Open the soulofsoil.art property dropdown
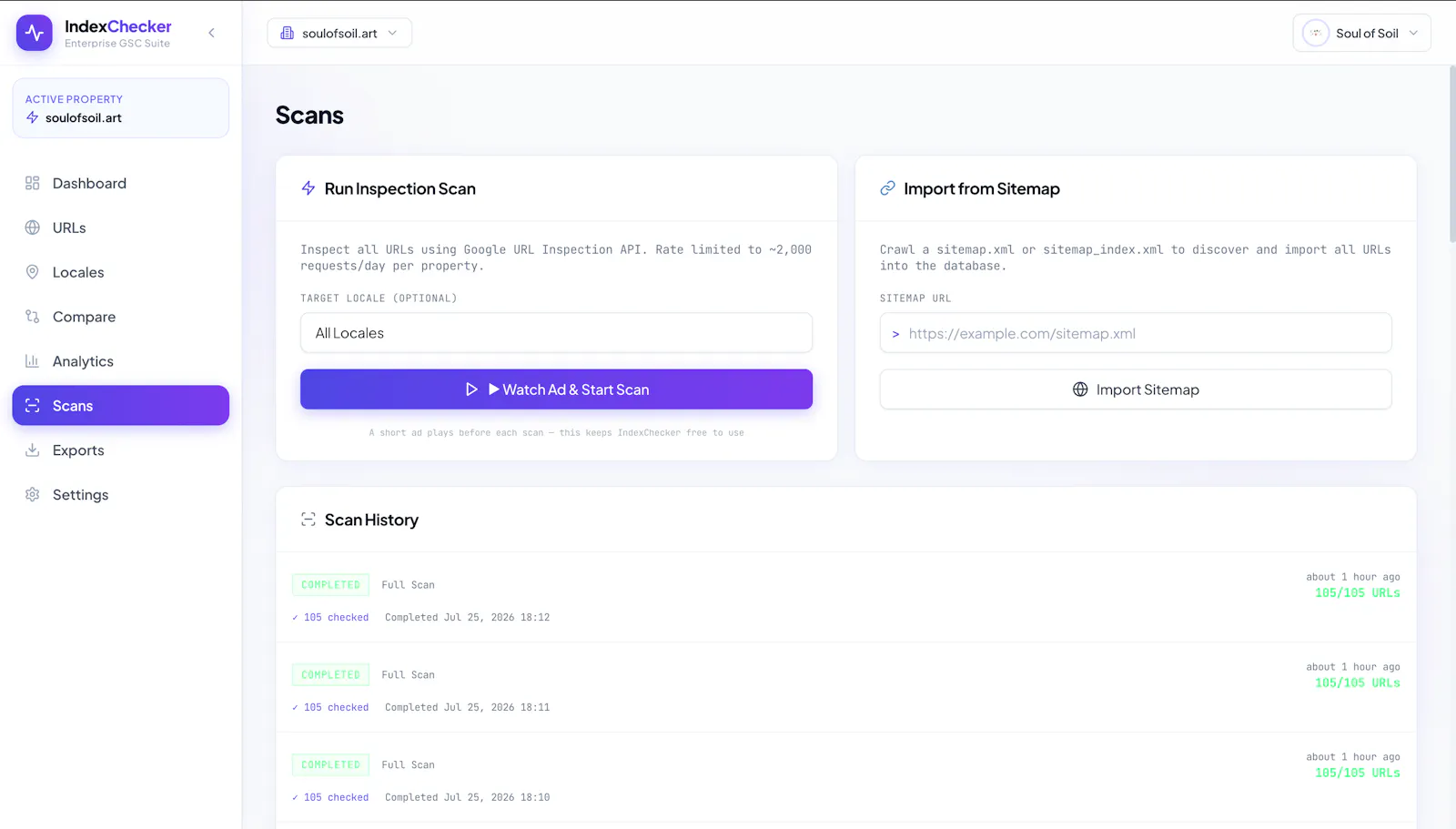 (x=339, y=33)
